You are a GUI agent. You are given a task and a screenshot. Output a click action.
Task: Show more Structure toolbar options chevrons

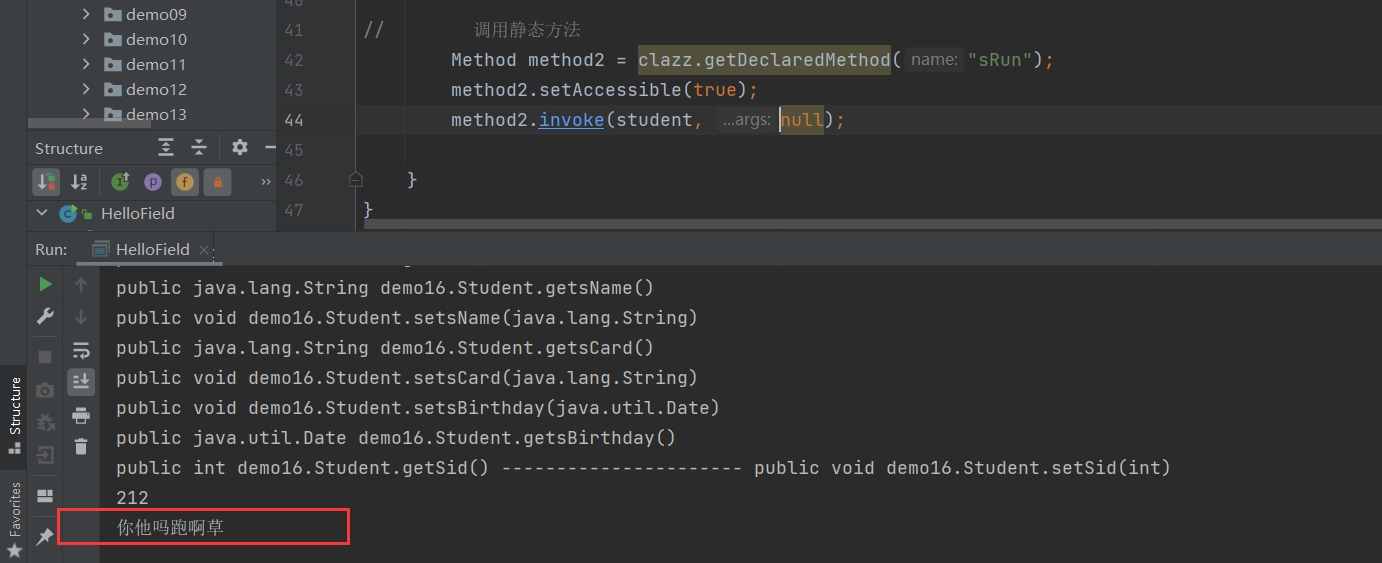(265, 182)
